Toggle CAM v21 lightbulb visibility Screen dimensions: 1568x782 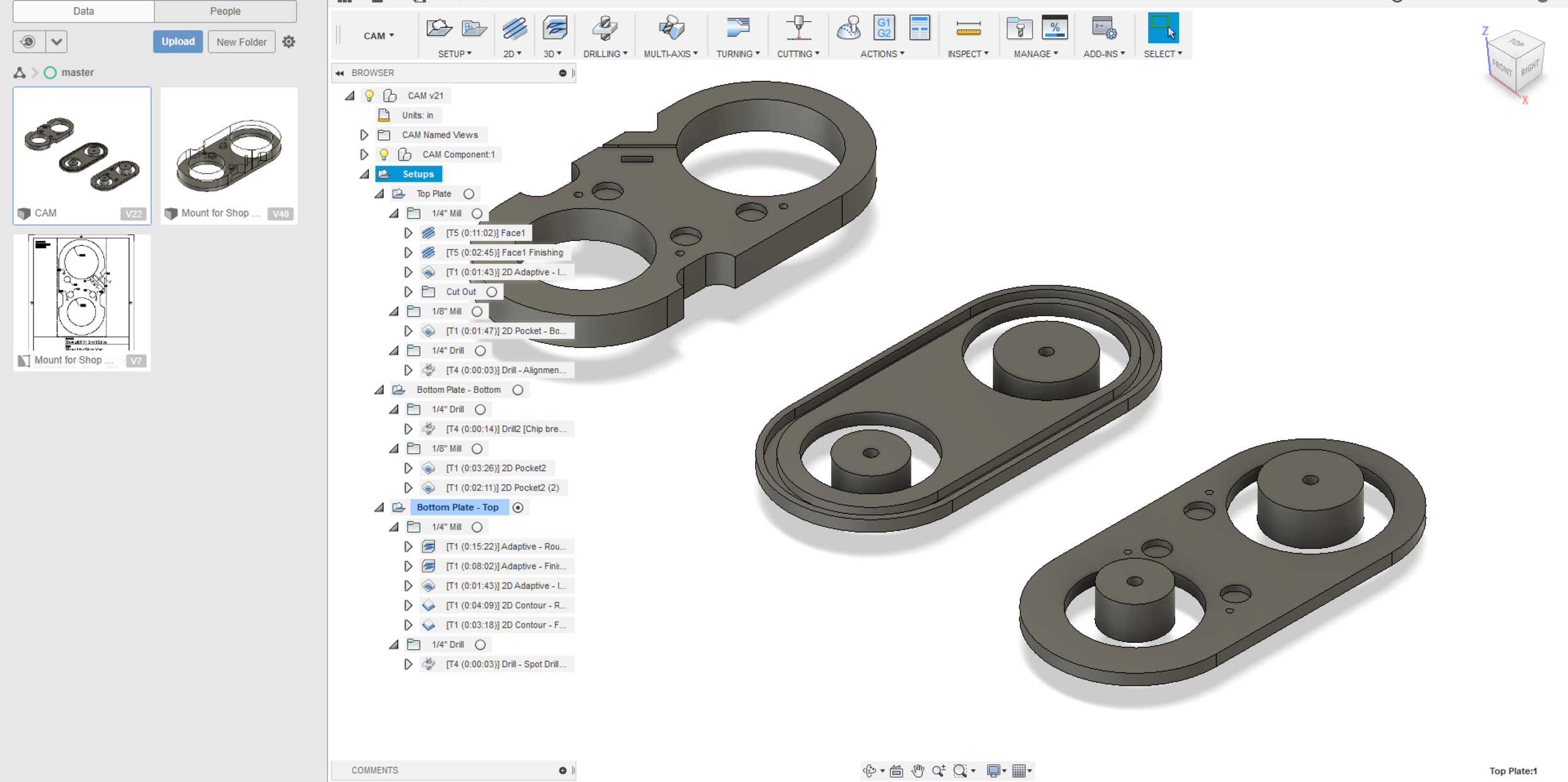click(369, 95)
